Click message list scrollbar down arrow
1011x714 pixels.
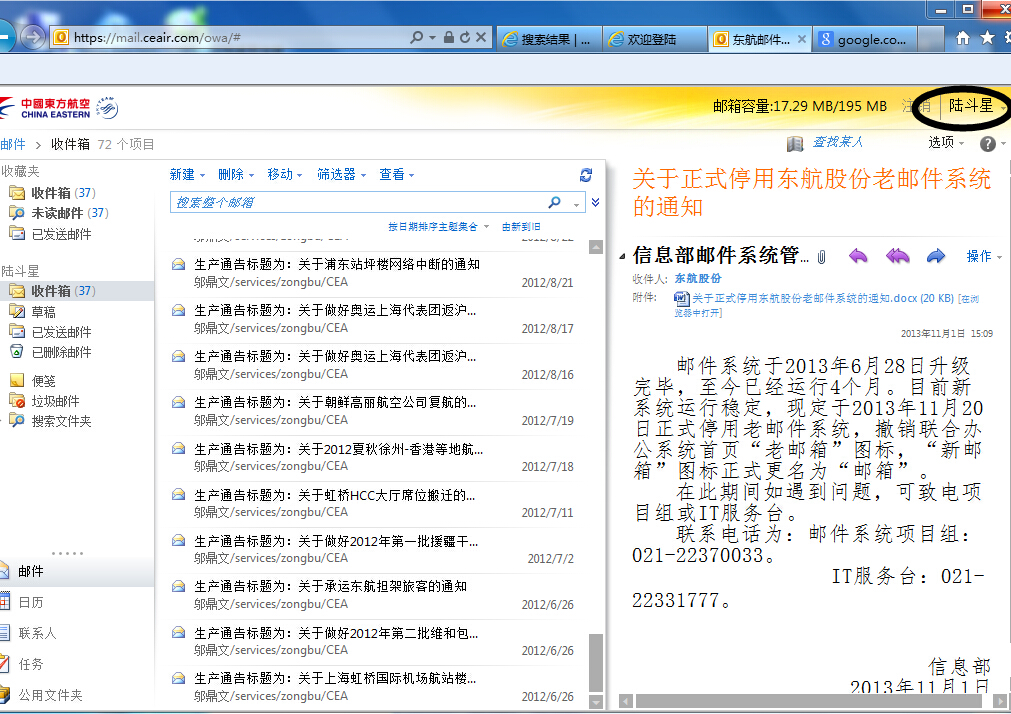pos(596,702)
